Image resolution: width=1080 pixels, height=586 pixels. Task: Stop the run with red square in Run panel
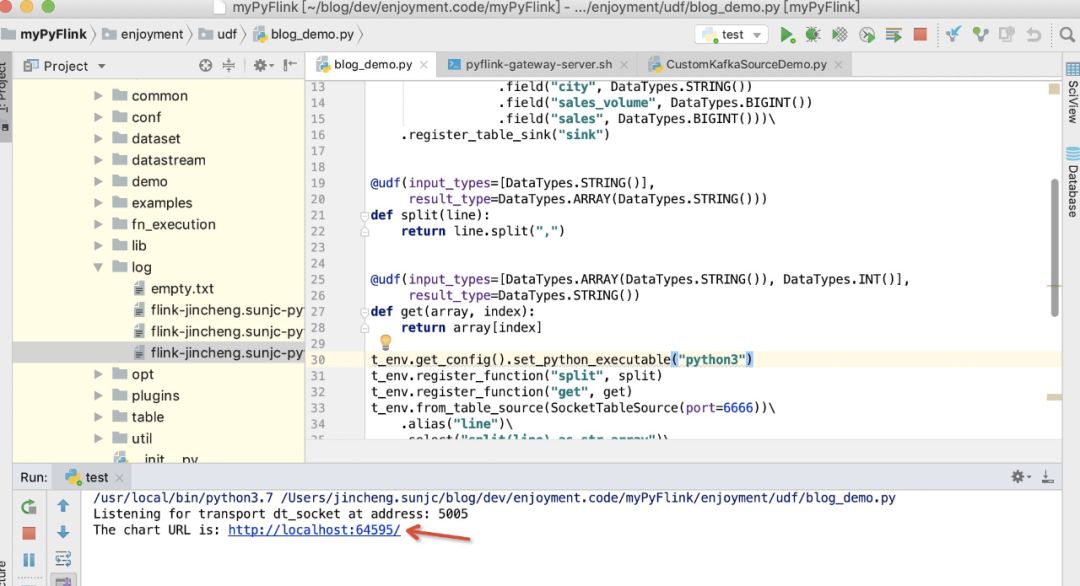[28, 533]
